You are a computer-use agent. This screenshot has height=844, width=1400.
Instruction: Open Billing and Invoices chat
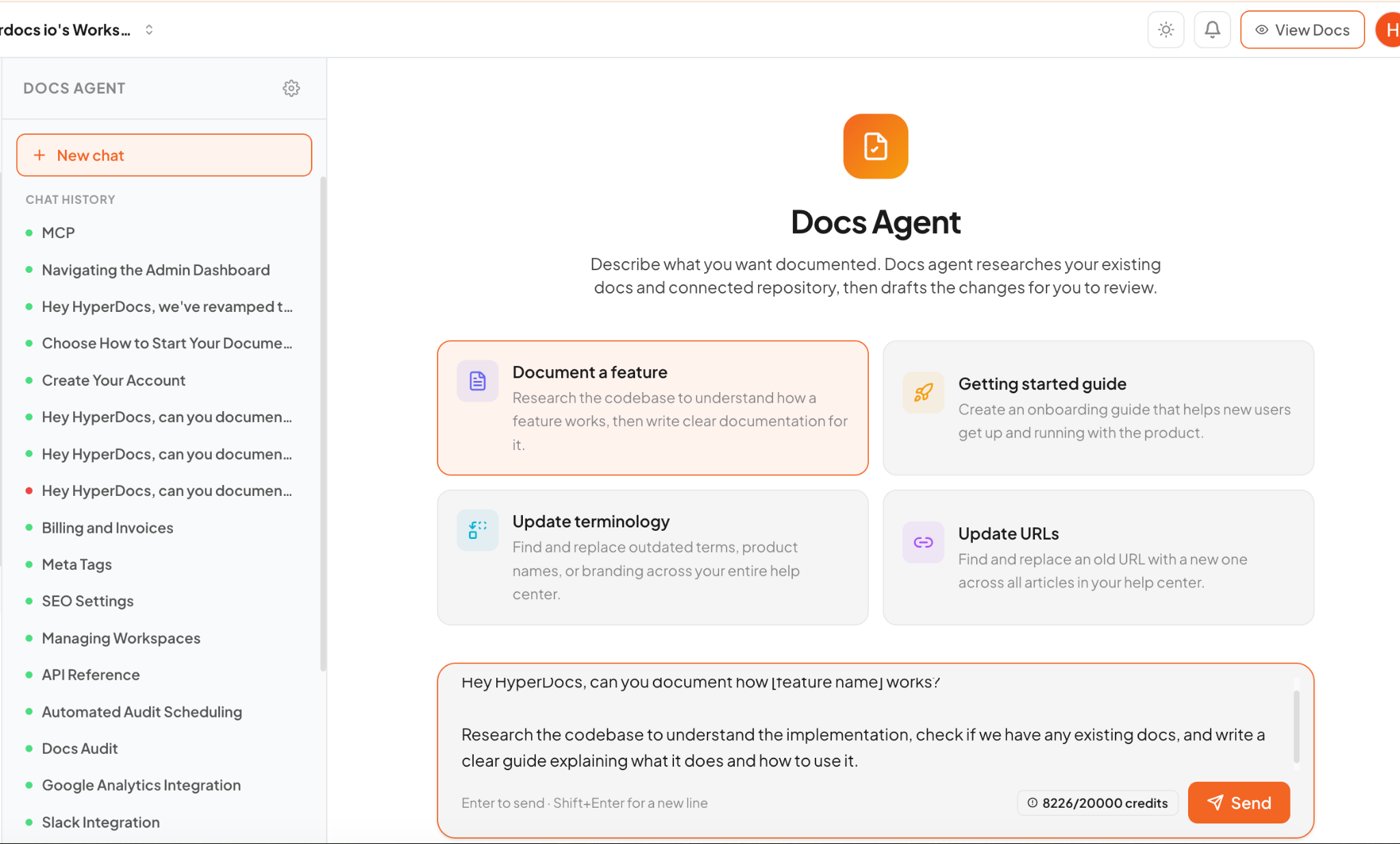(x=107, y=527)
